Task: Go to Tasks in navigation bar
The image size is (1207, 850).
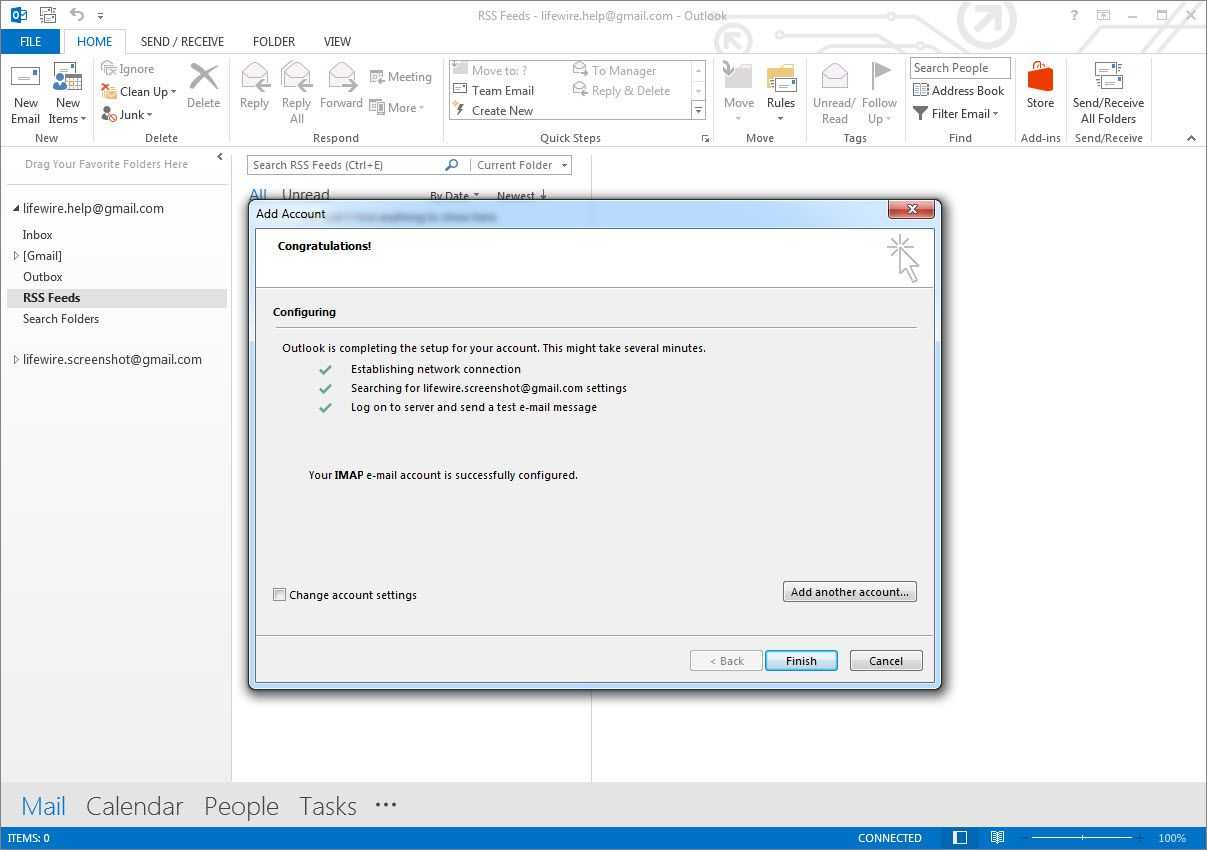Action: point(328,806)
